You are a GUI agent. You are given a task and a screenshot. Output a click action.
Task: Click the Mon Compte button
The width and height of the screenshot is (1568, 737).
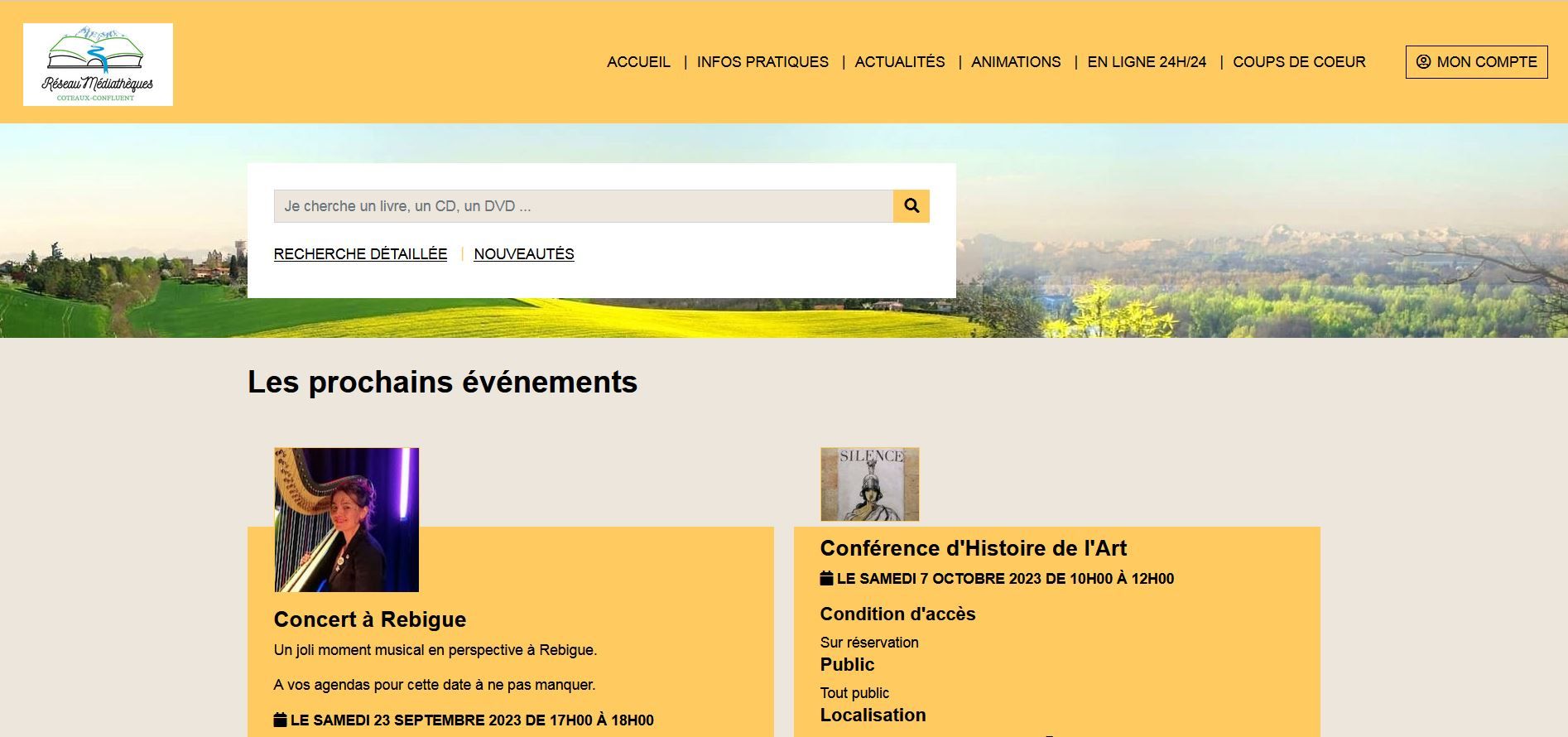click(x=1476, y=62)
